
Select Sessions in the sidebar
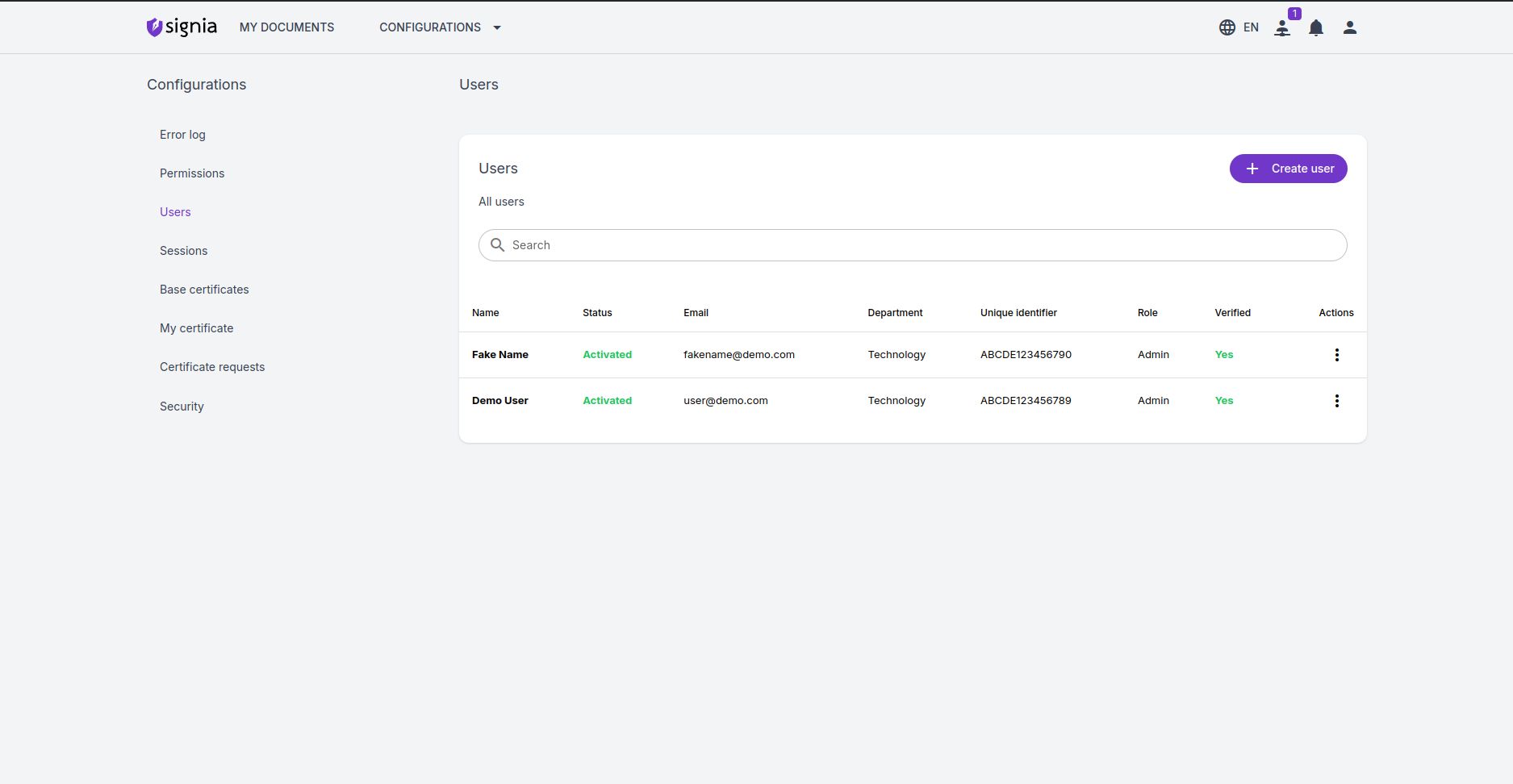183,251
